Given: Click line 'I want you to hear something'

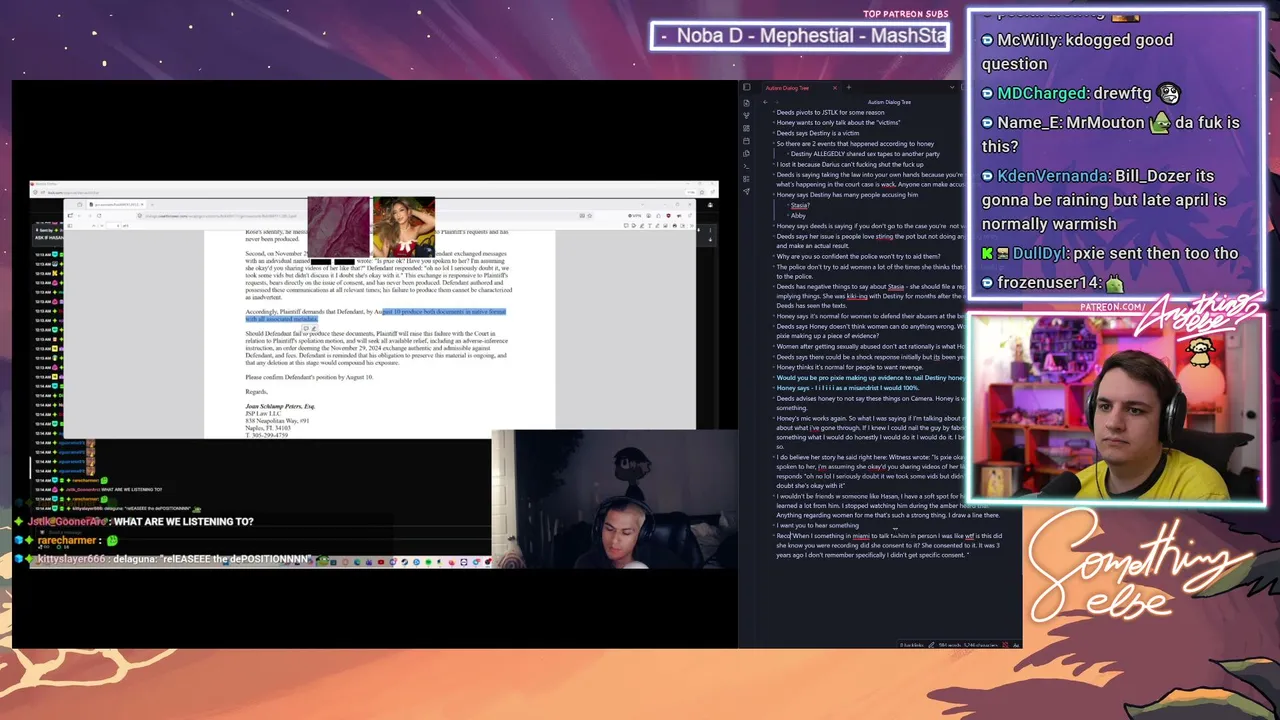Looking at the screenshot, I should coord(817,525).
